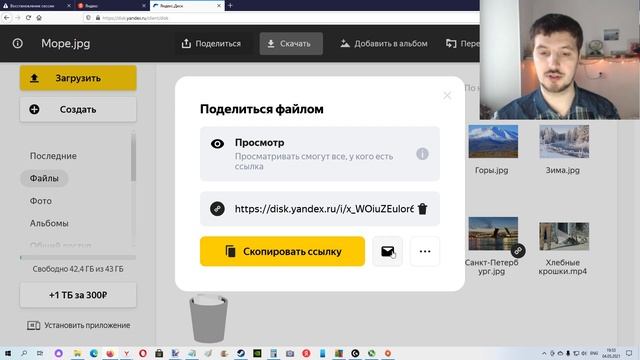Open a new browser tab
The width and height of the screenshot is (640, 360).
[x=230, y=6]
